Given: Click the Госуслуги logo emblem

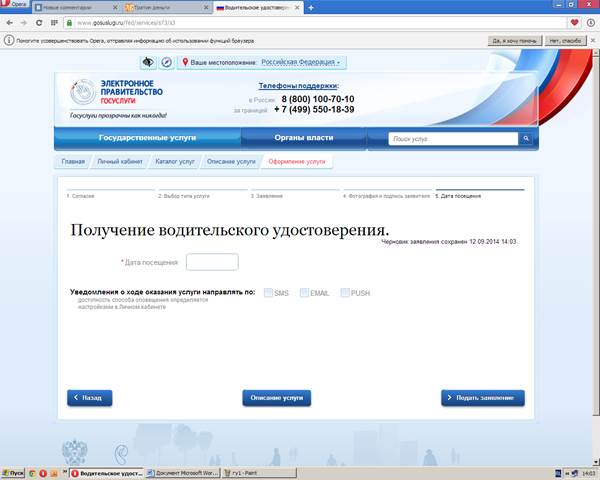Looking at the screenshot, I should click(x=83, y=92).
